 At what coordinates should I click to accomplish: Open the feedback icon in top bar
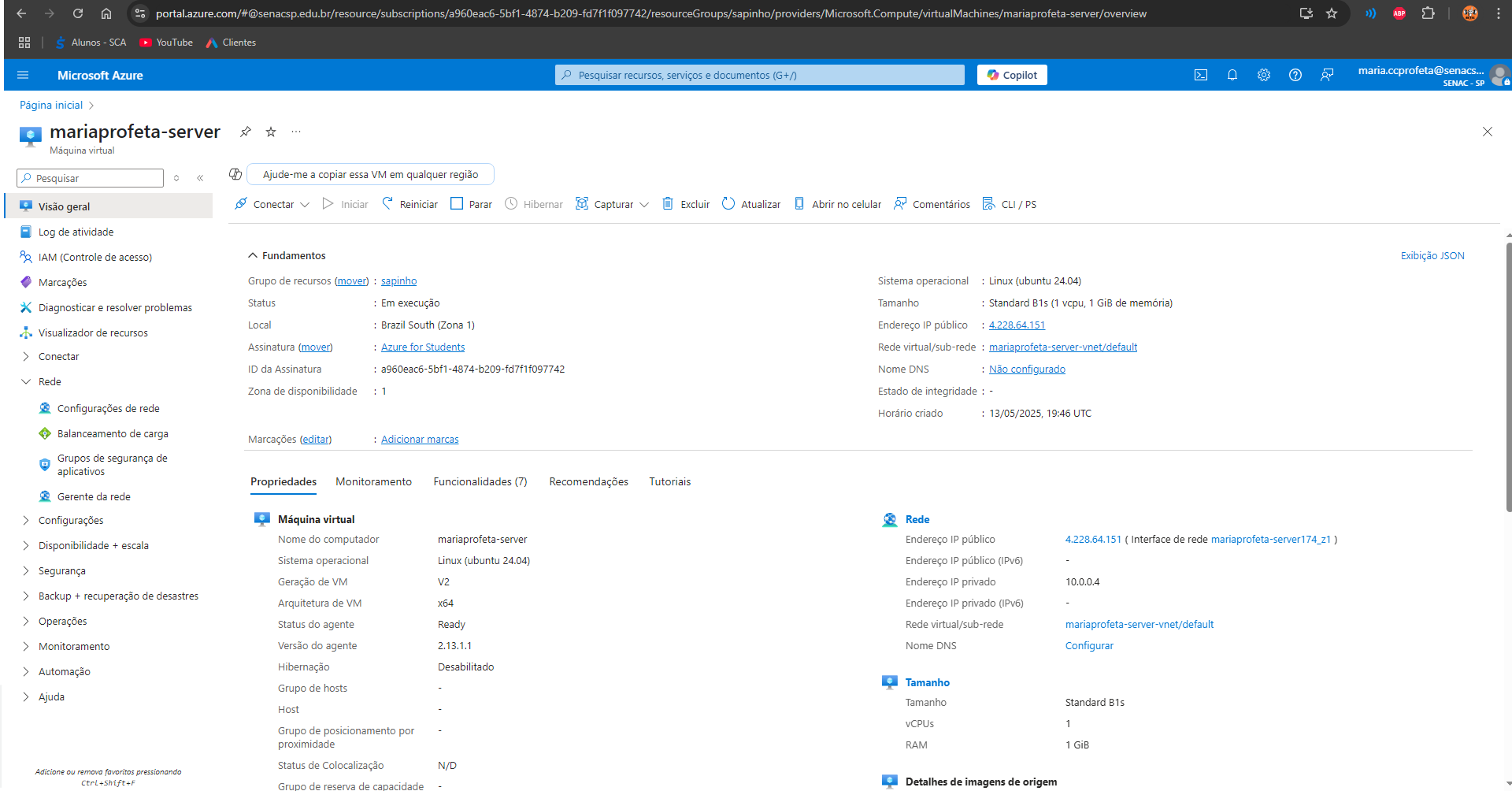(1327, 75)
